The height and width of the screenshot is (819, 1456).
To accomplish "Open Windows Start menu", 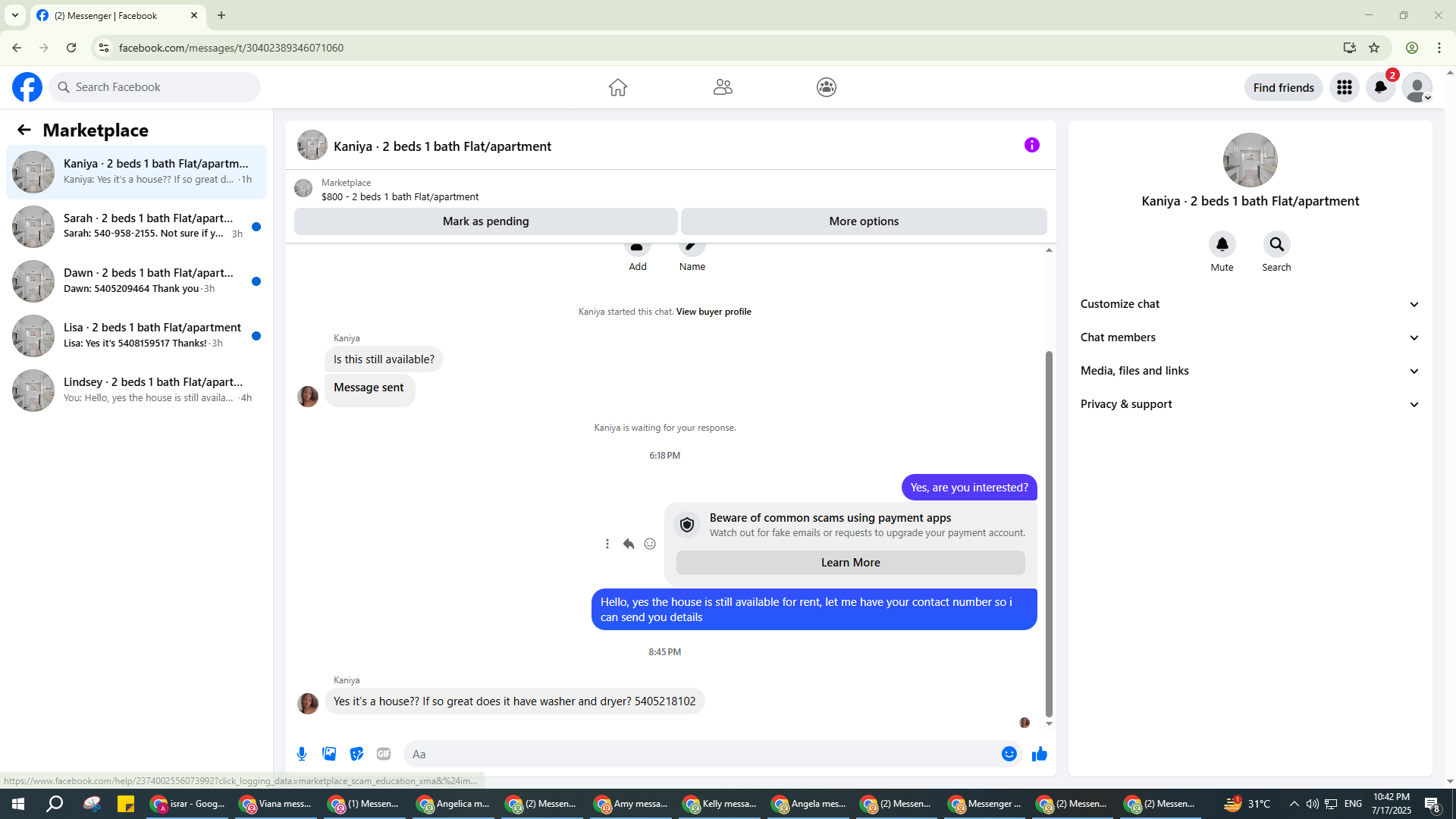I will [18, 804].
